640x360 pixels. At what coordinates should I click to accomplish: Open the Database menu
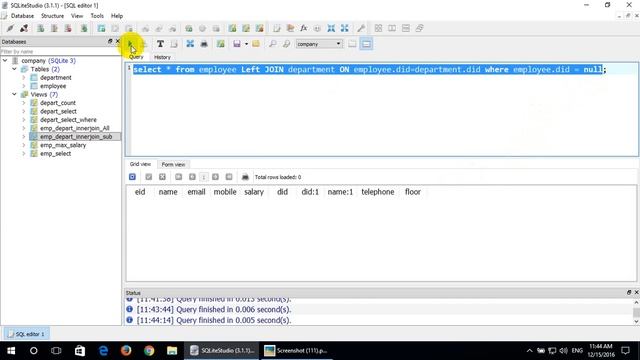22,16
